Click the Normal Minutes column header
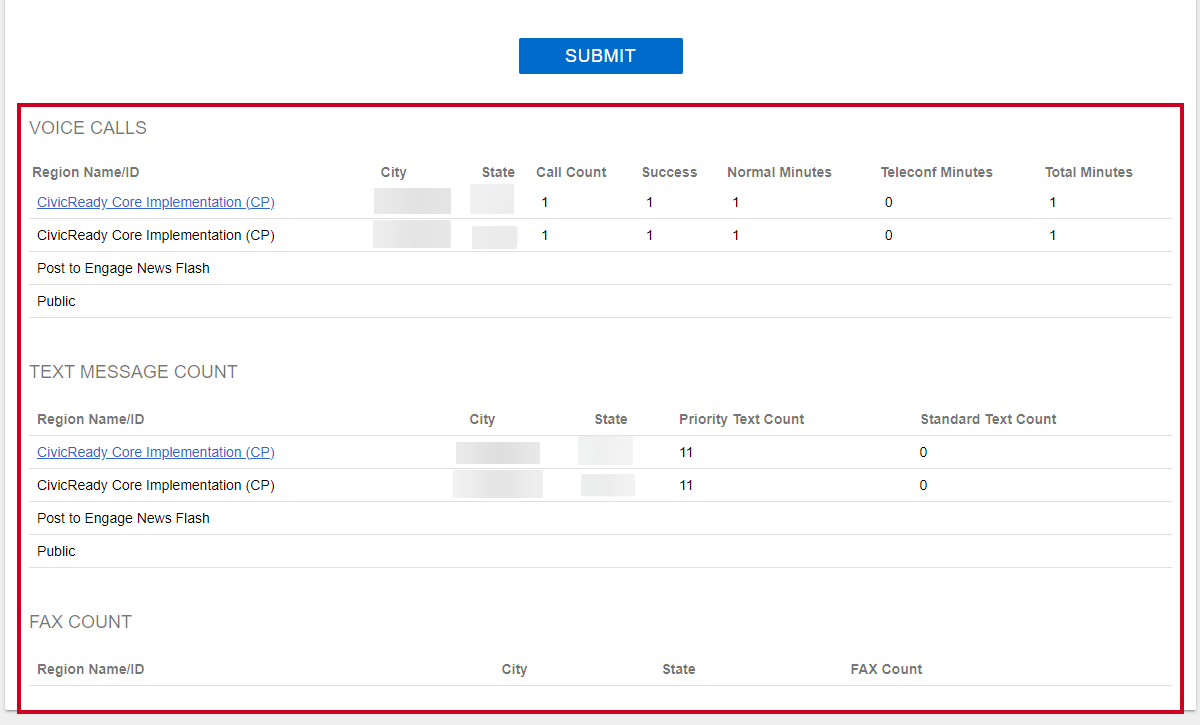 point(779,172)
